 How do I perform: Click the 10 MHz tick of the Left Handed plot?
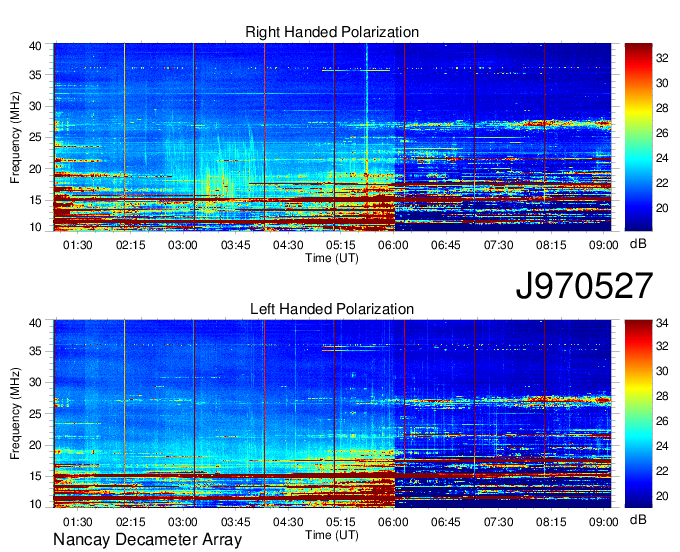tap(35, 504)
